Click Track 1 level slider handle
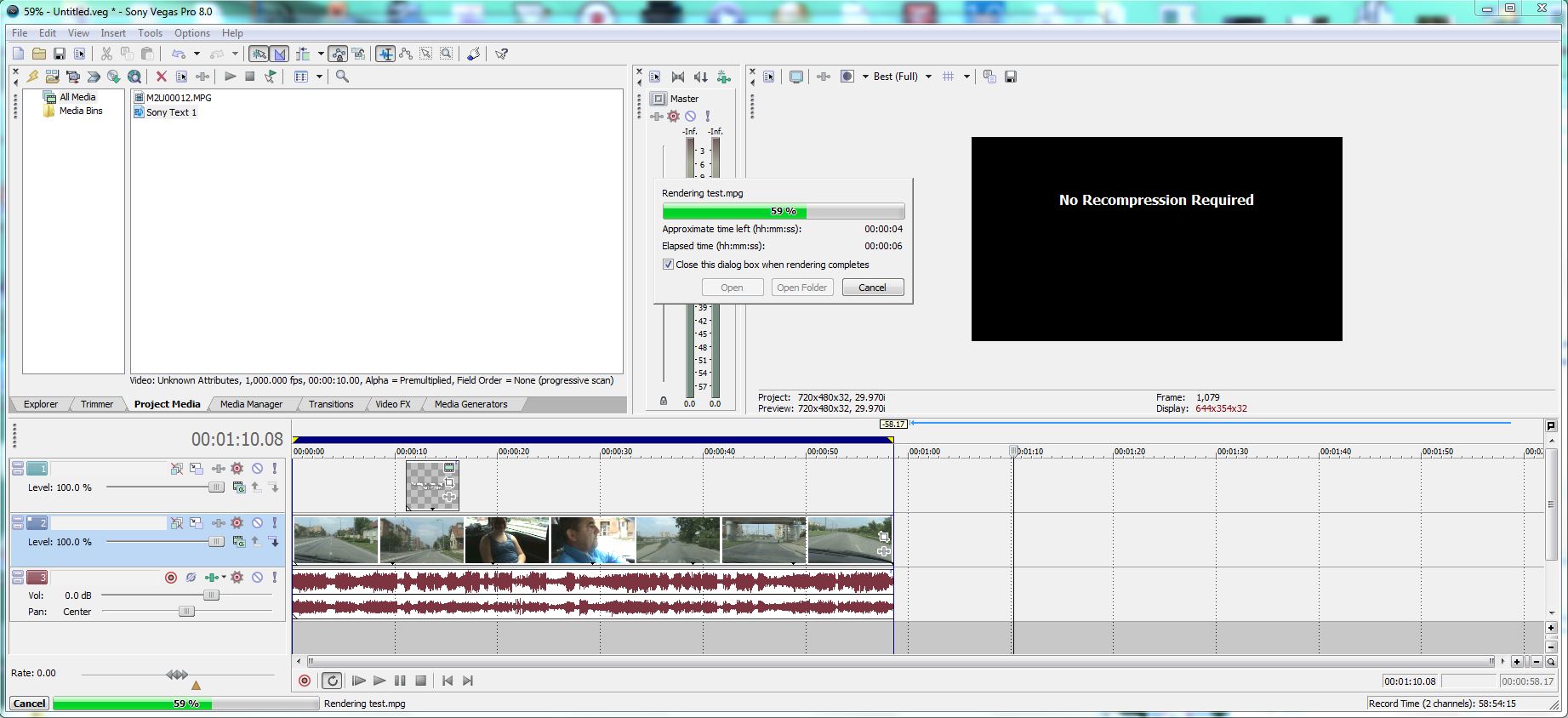Viewport: 1568px width, 718px height. [216, 487]
